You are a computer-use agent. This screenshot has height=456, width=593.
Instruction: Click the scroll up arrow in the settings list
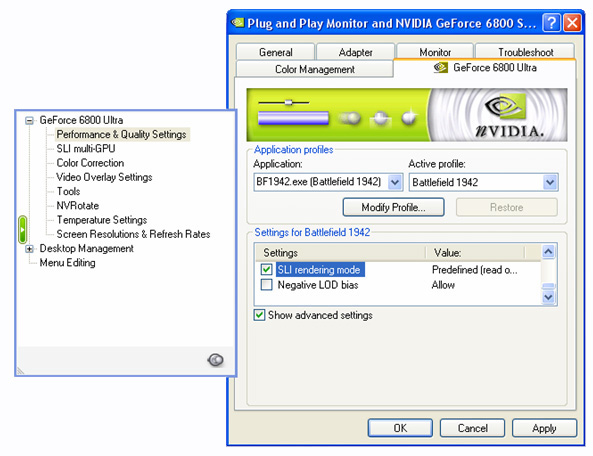pos(548,251)
